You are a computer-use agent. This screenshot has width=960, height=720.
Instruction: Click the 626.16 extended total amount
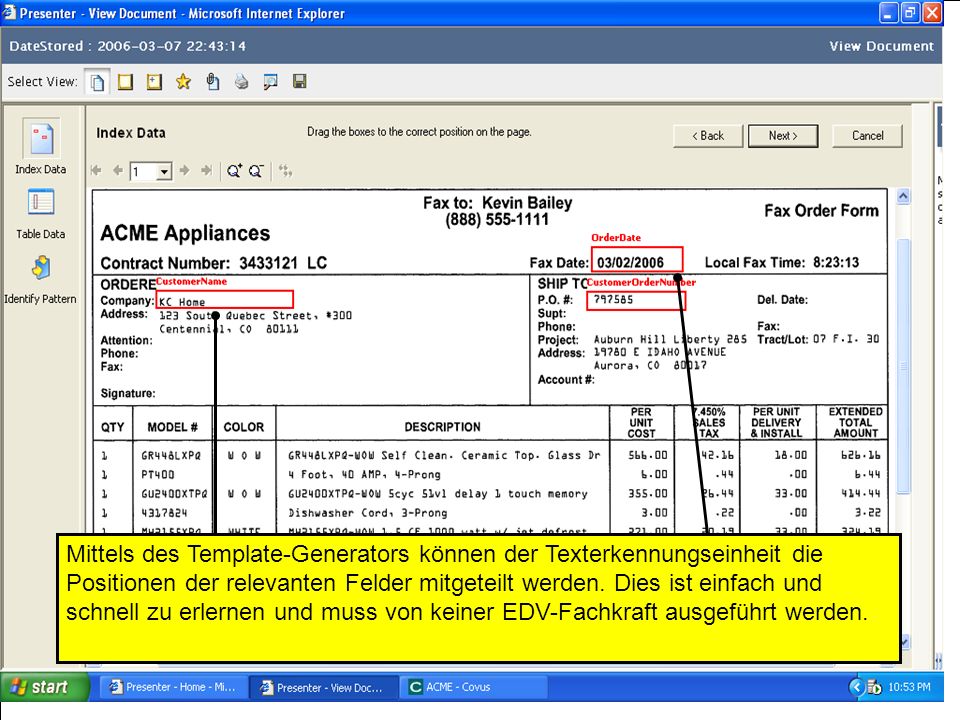click(x=860, y=456)
